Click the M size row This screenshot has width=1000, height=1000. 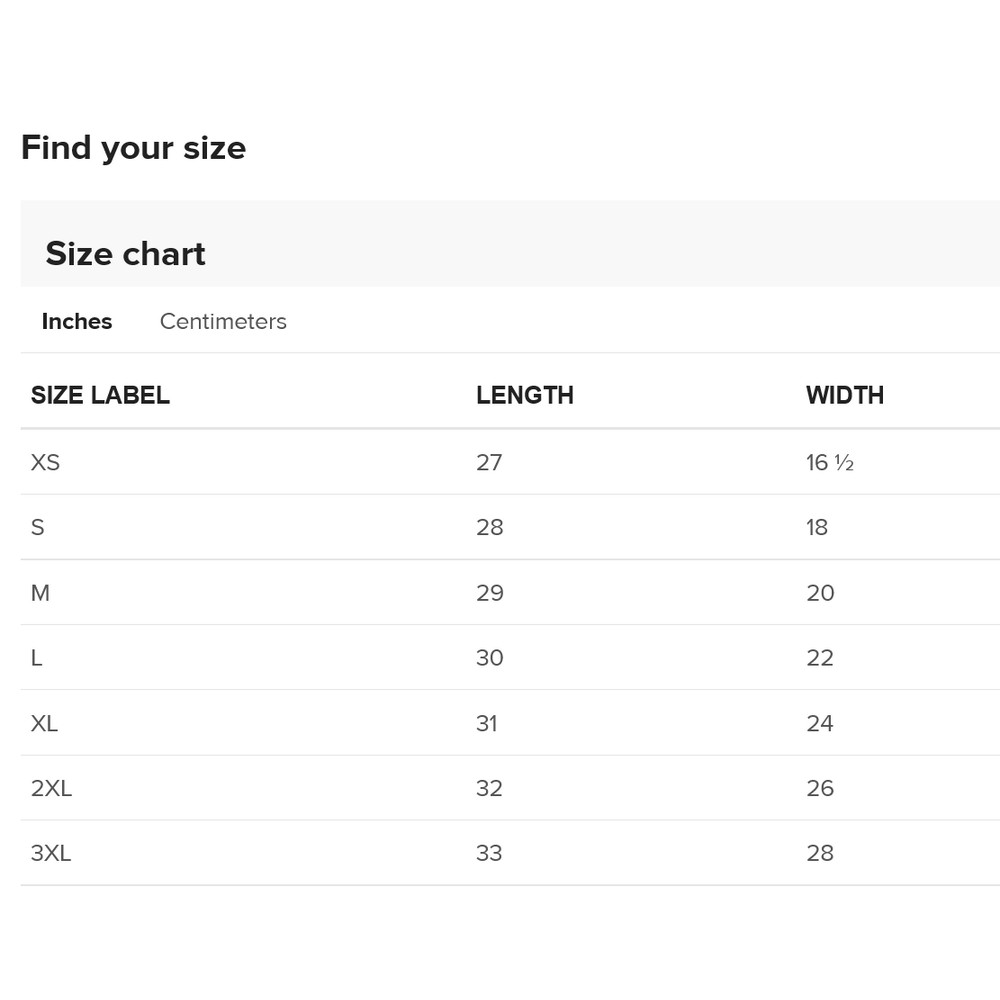(x=40, y=592)
